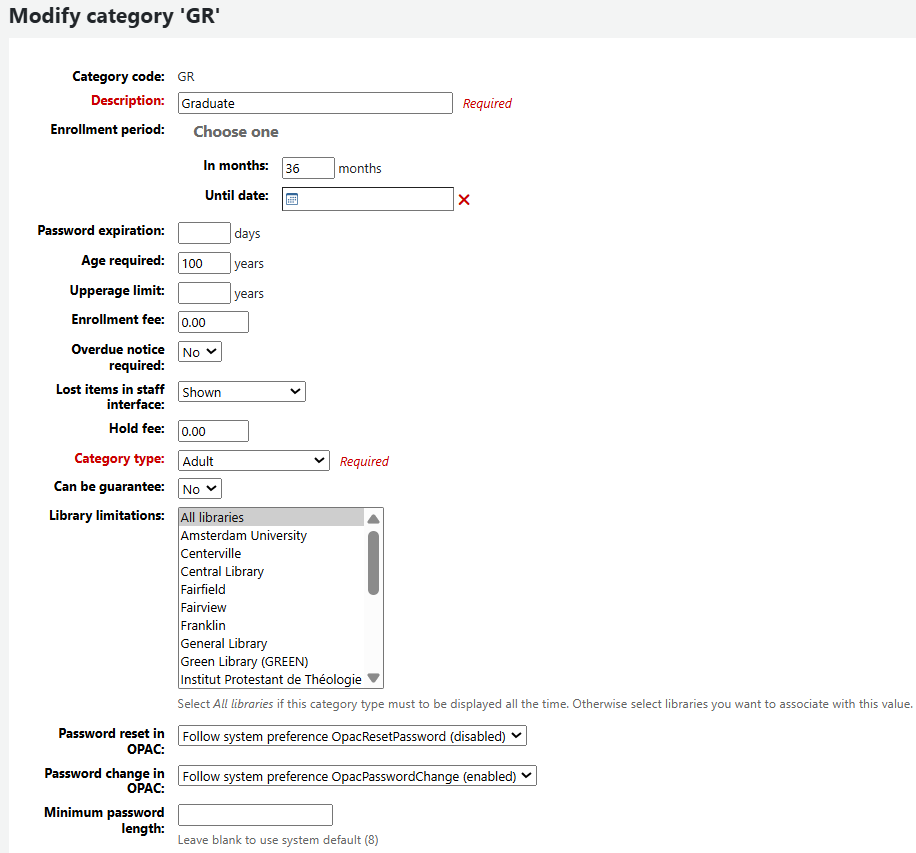Click the Can be guarantee label
Viewport: 916px width, 853px height.
(x=109, y=487)
